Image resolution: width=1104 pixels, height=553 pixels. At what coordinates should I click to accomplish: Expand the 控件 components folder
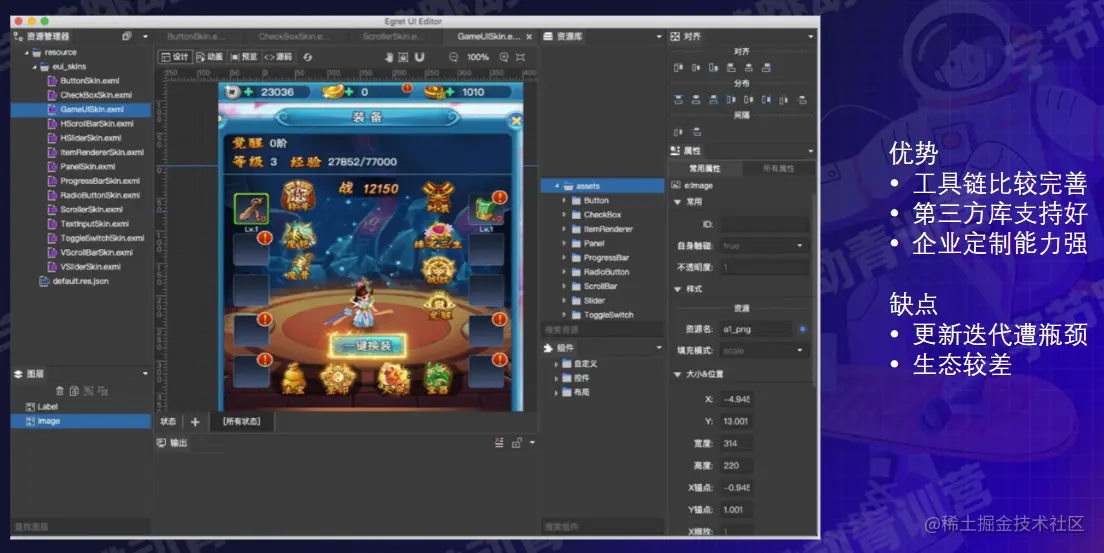click(556, 378)
